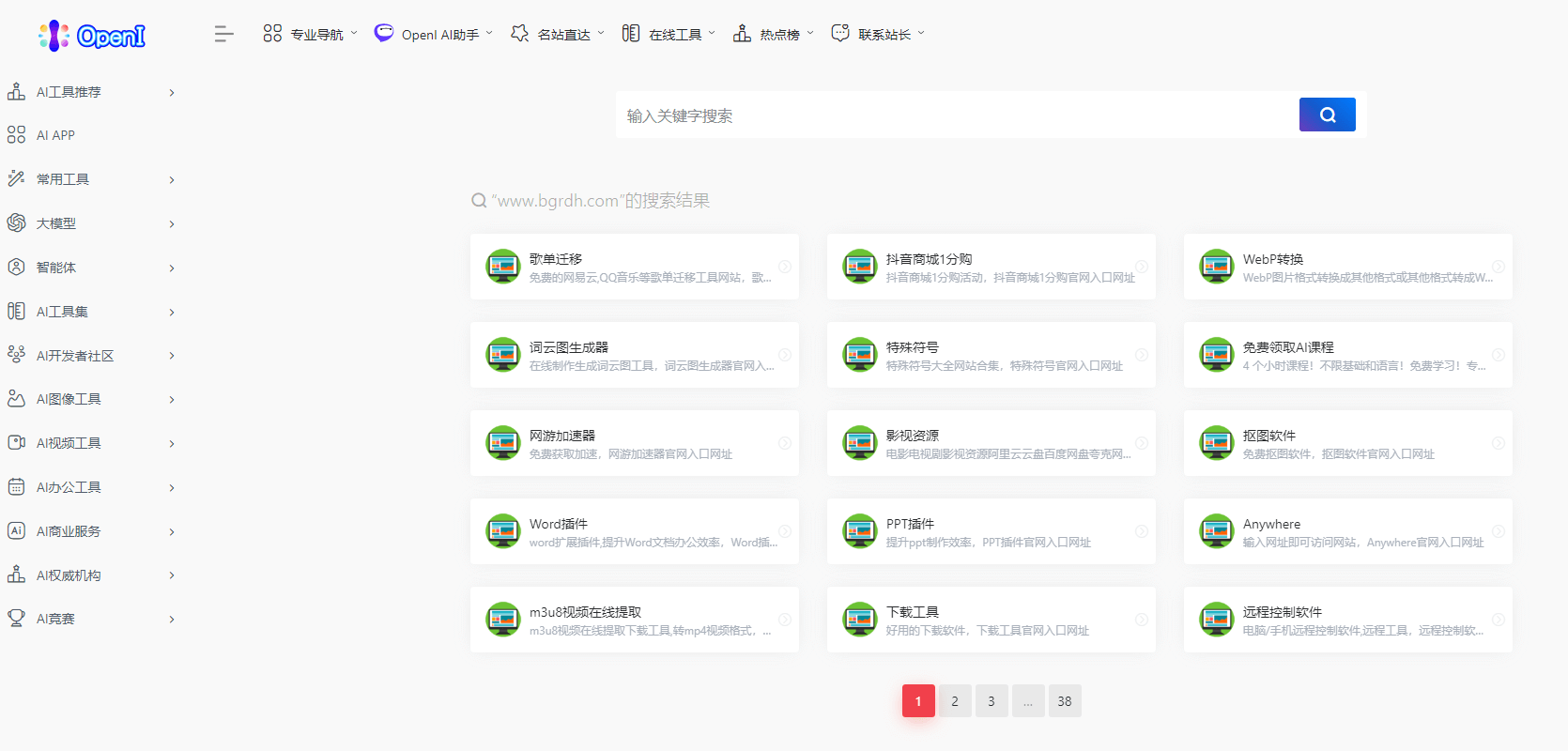Click the arrow icon on Anywhere card
This screenshot has height=751, width=1568.
click(1499, 531)
